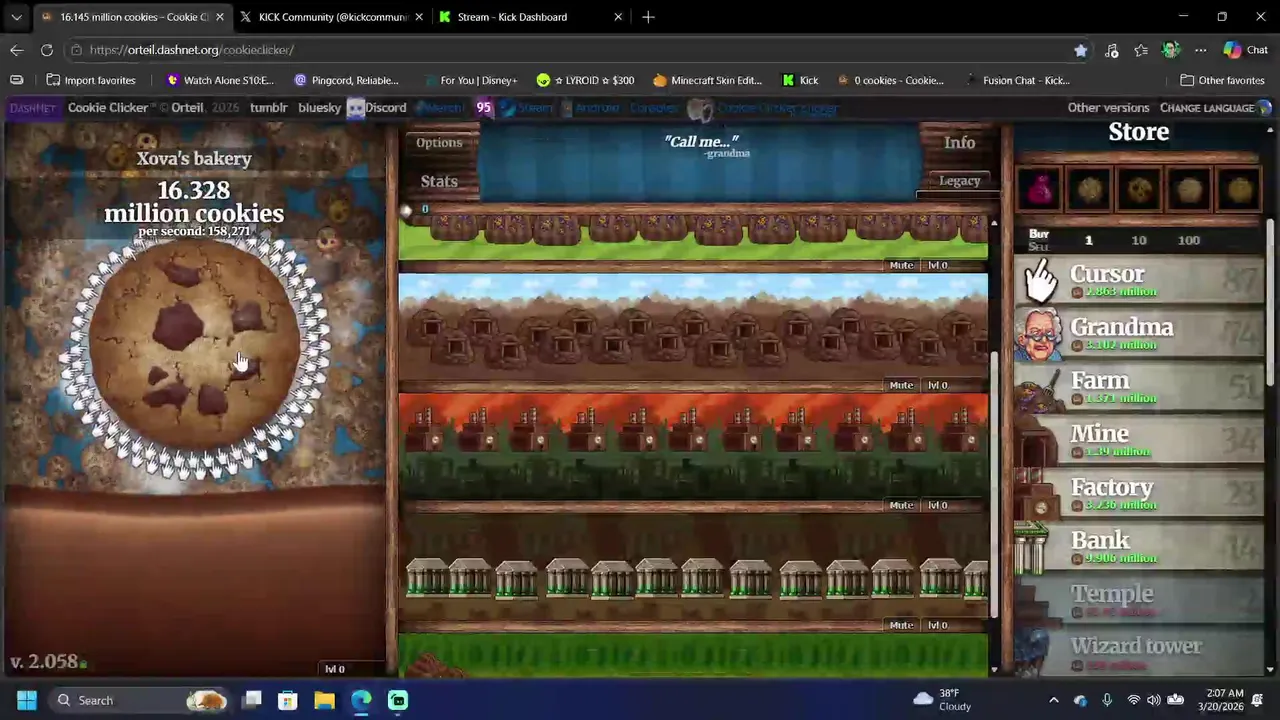Open the Stats menu
The image size is (1280, 720).
439,181
